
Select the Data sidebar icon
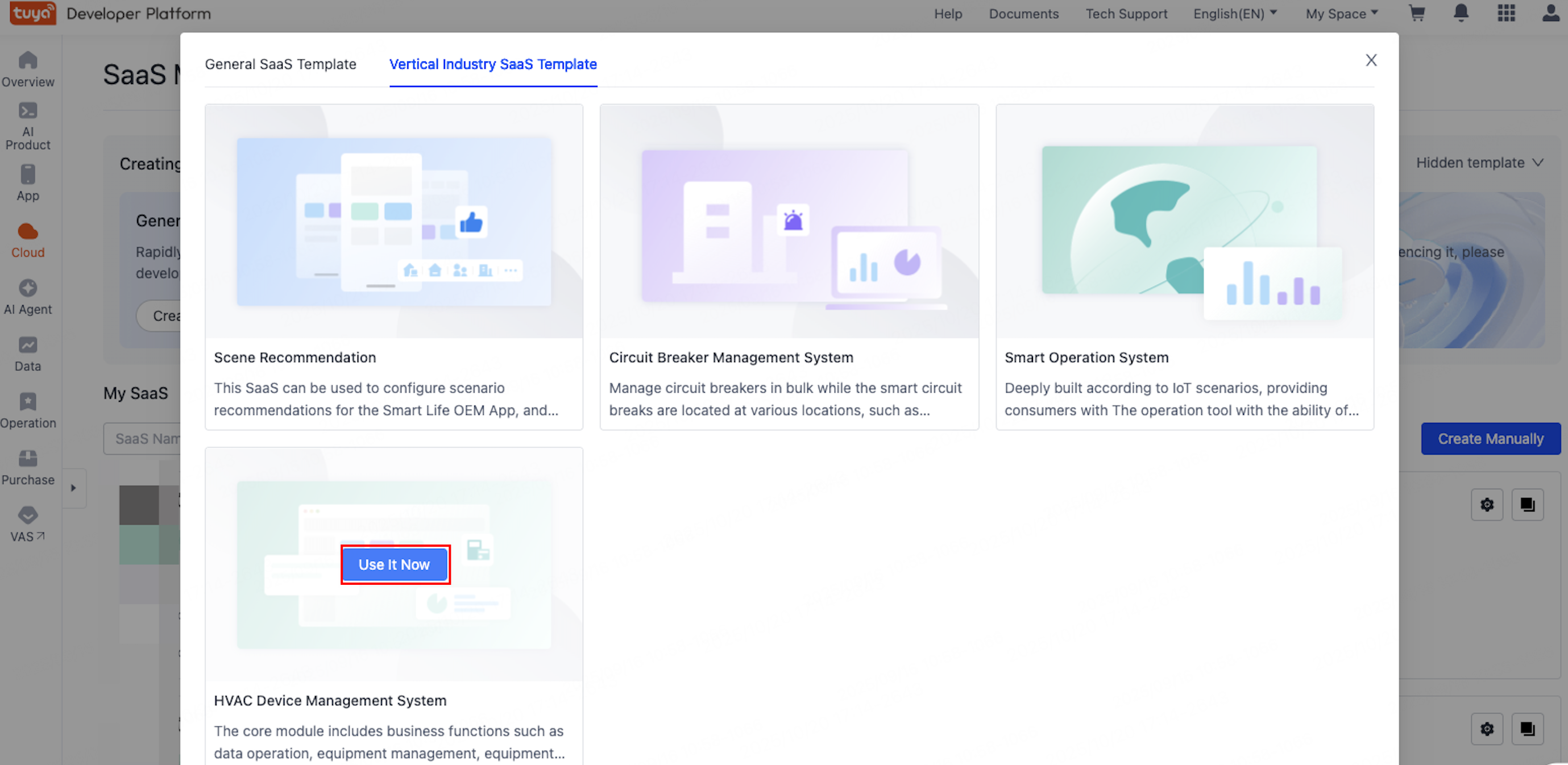coord(28,352)
